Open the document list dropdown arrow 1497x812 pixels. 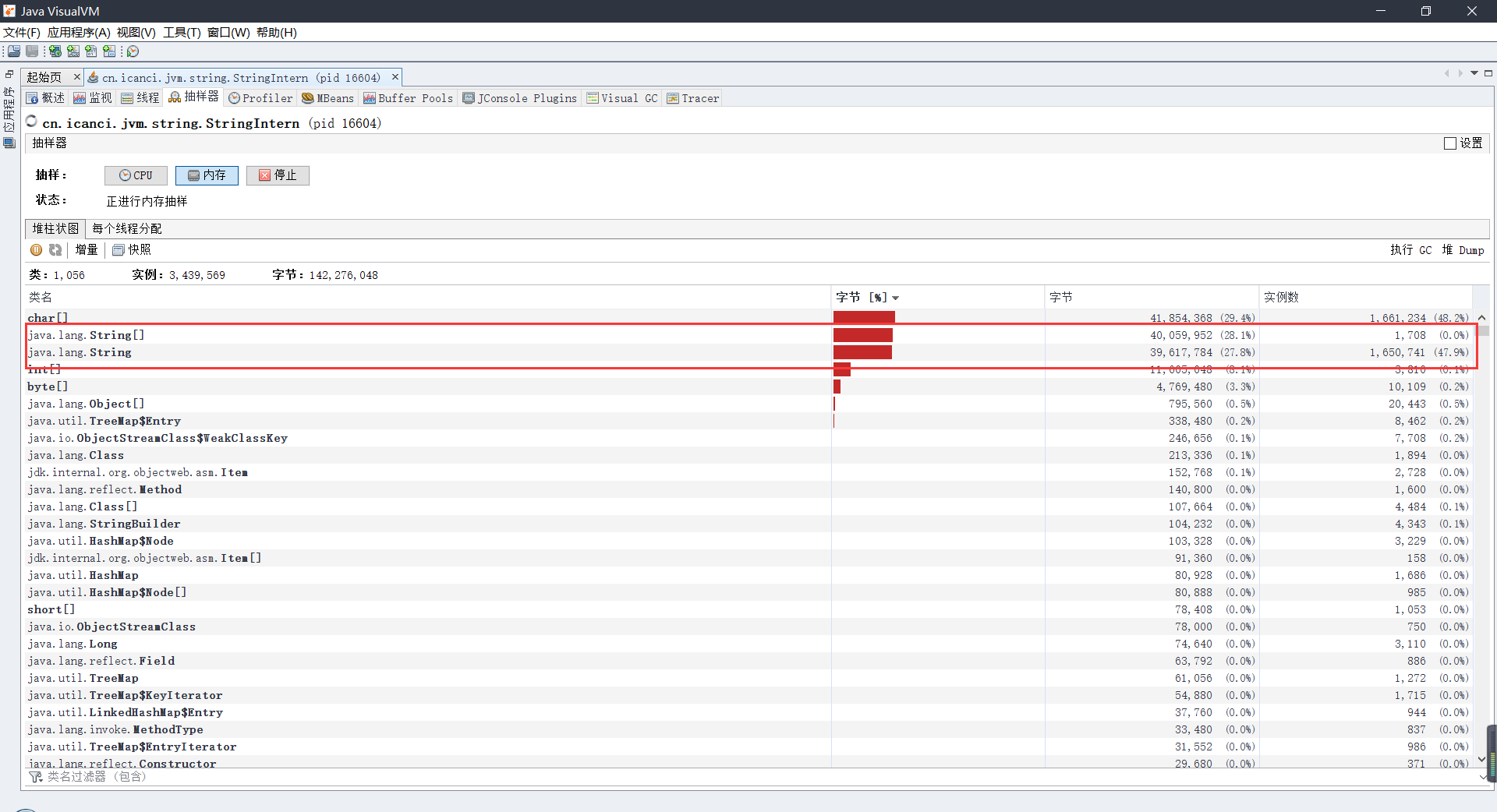tap(1474, 73)
